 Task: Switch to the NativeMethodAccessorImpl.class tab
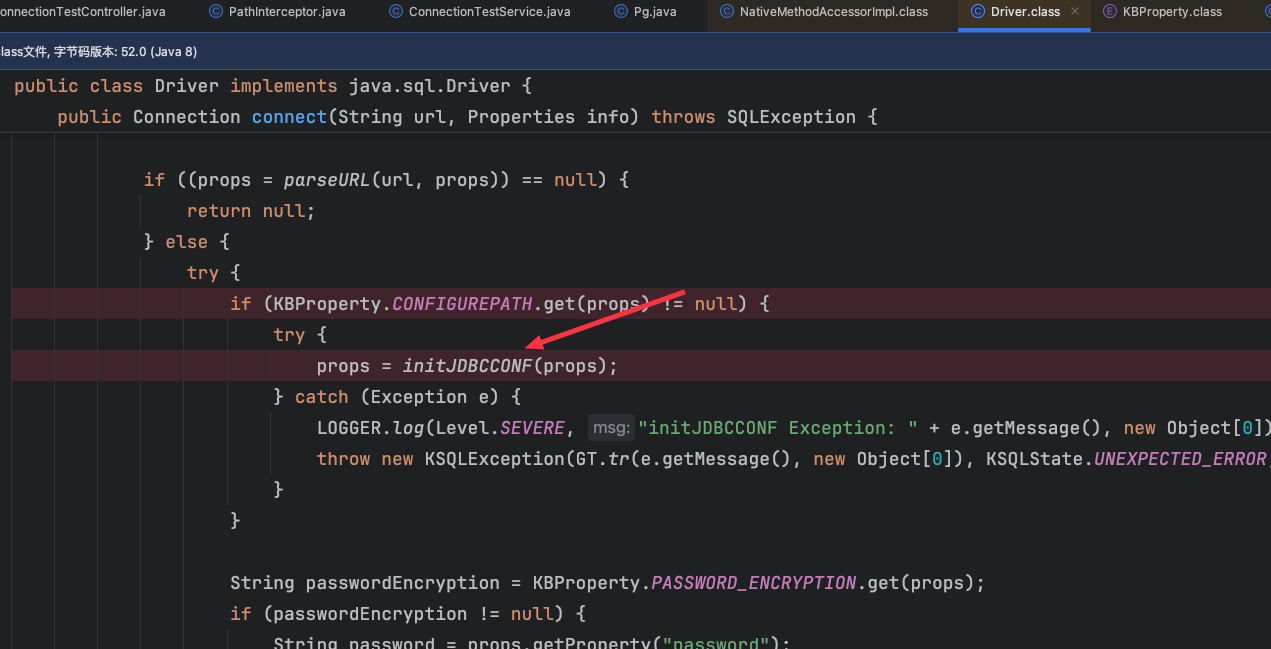[x=834, y=12]
